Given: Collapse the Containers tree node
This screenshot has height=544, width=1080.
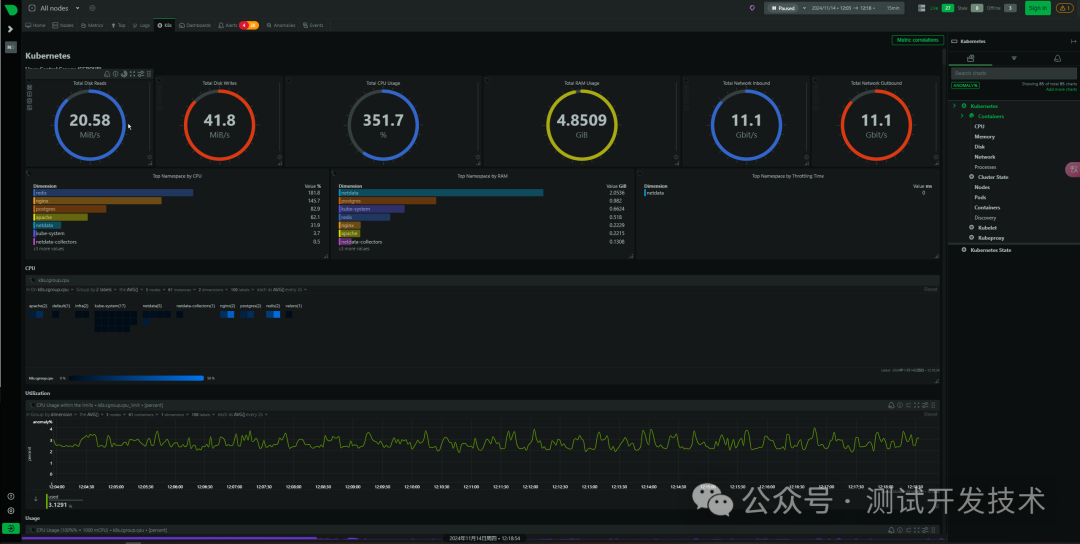Looking at the screenshot, I should click(x=963, y=116).
